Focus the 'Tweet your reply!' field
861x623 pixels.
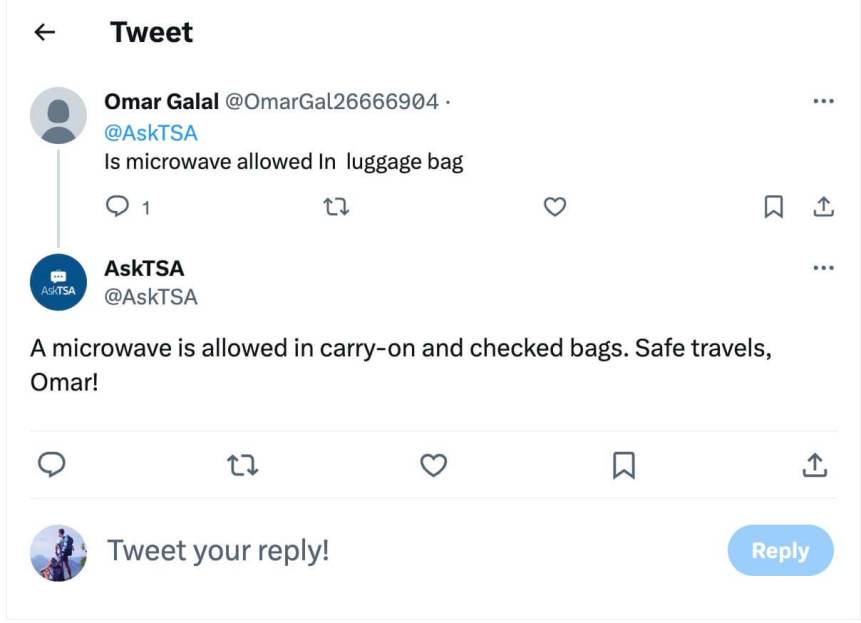(400, 550)
